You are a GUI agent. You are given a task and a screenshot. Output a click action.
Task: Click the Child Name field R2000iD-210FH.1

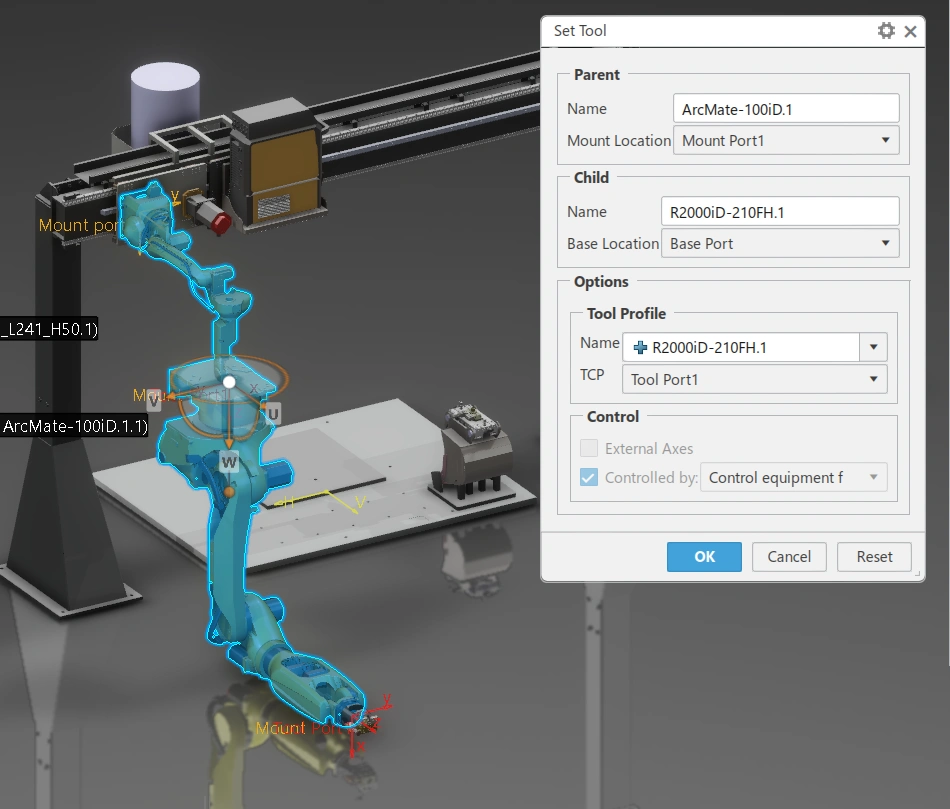(780, 212)
